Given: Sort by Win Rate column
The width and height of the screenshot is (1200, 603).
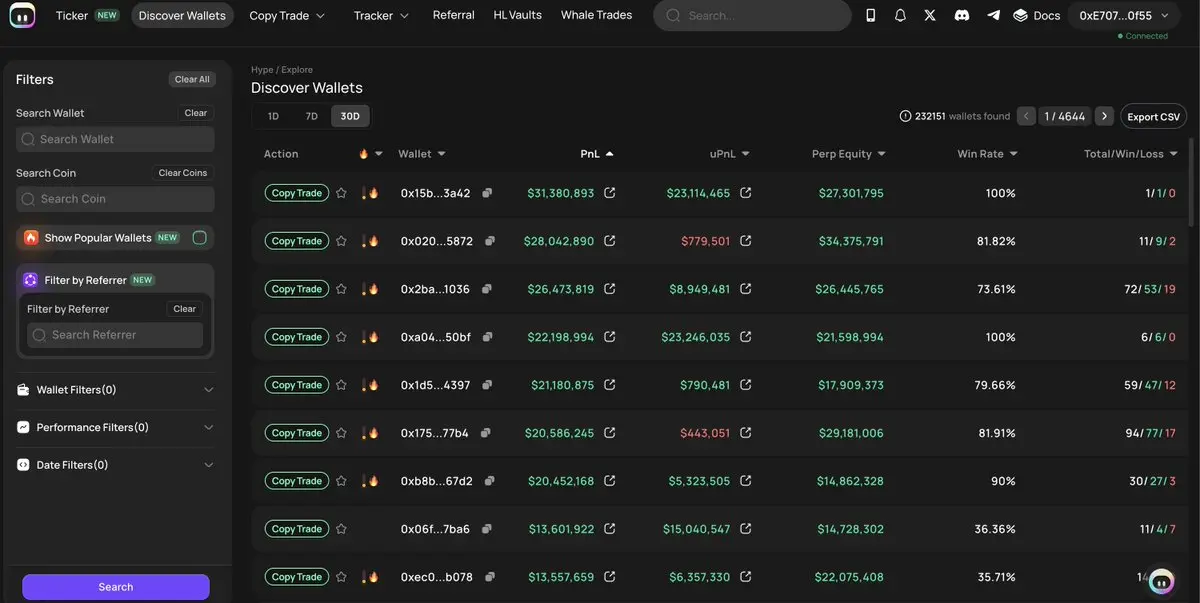Looking at the screenshot, I should [987, 154].
